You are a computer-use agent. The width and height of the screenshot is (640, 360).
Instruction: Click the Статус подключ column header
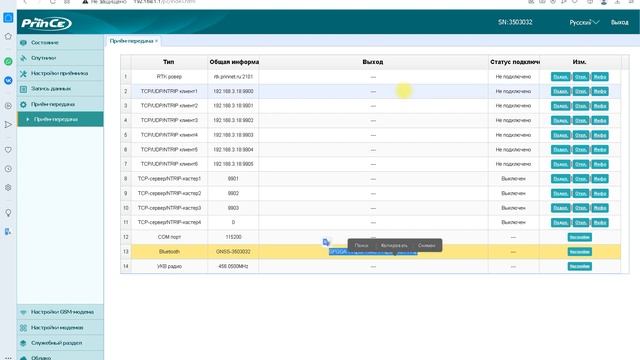pos(513,62)
